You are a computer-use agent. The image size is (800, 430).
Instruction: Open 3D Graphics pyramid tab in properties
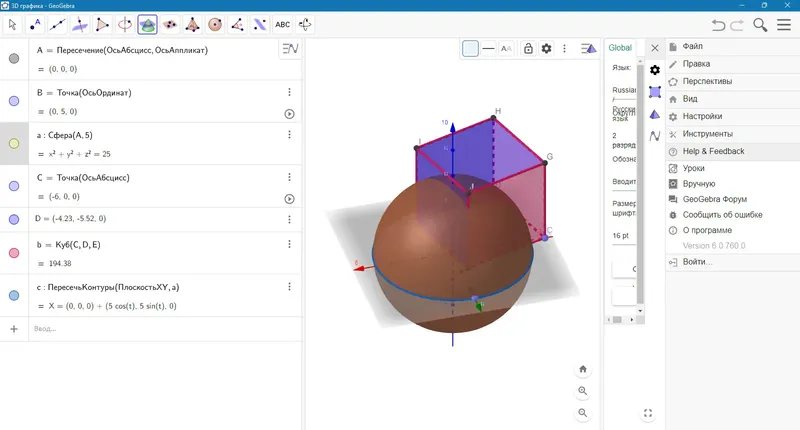point(655,114)
